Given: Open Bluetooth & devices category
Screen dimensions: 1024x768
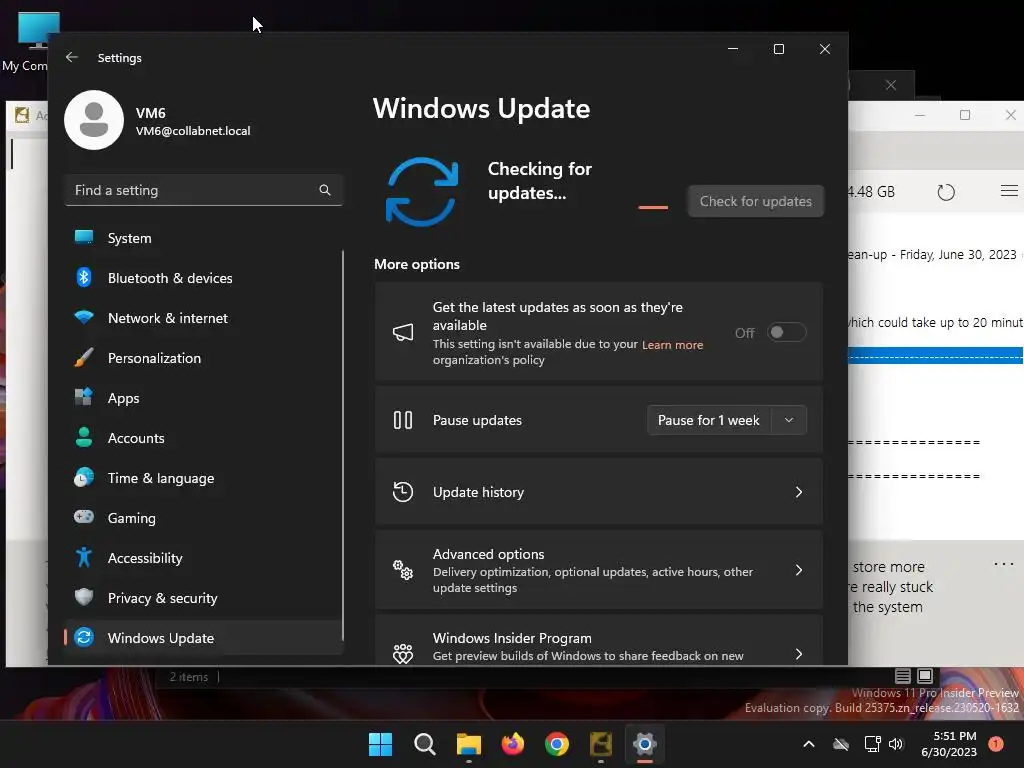Looking at the screenshot, I should pyautogui.click(x=204, y=278).
